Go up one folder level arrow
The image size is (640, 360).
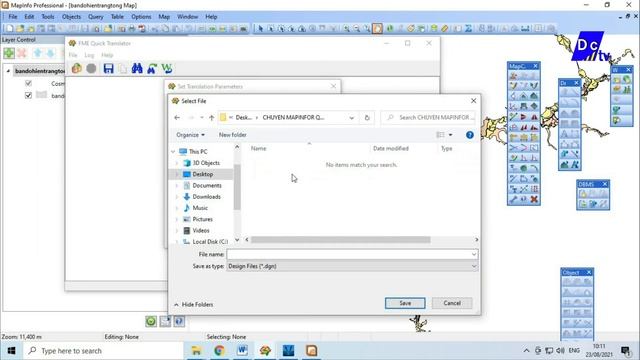(211, 118)
